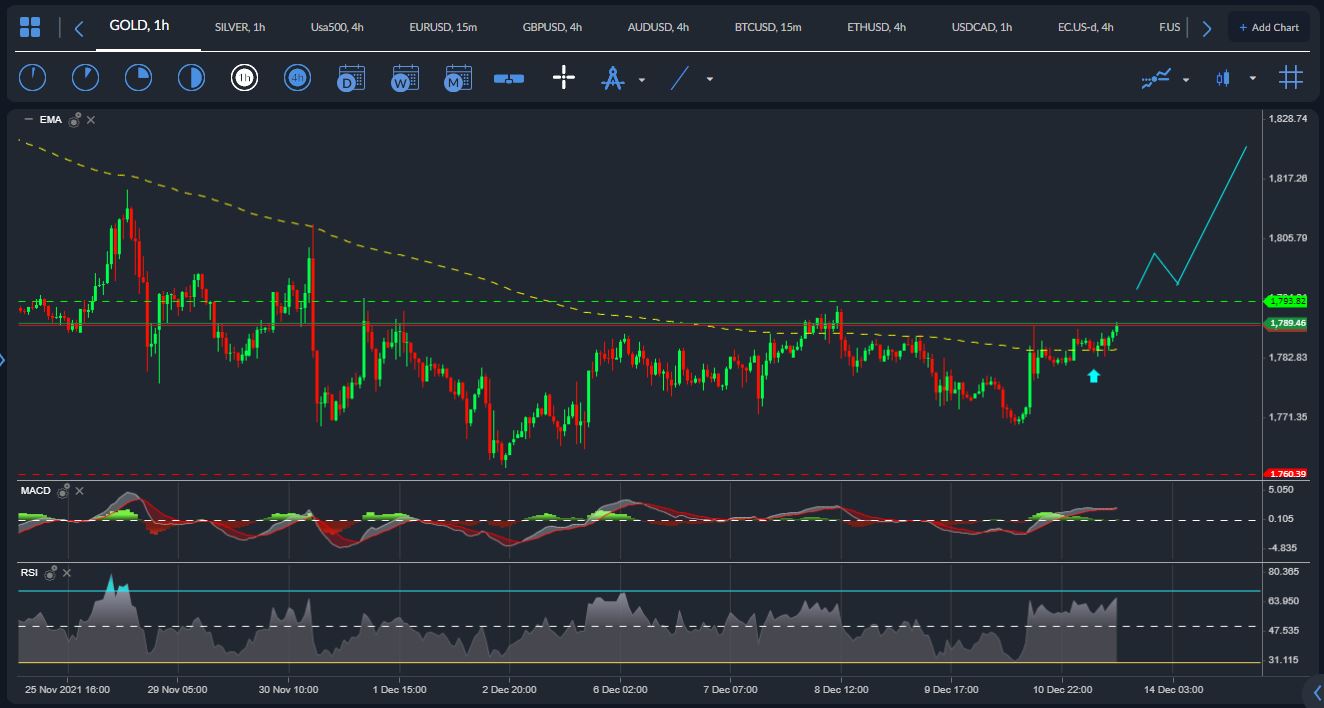Viewport: 1324px width, 708px height.
Task: Open the candlestick chart type dropdown
Action: [x=1252, y=79]
